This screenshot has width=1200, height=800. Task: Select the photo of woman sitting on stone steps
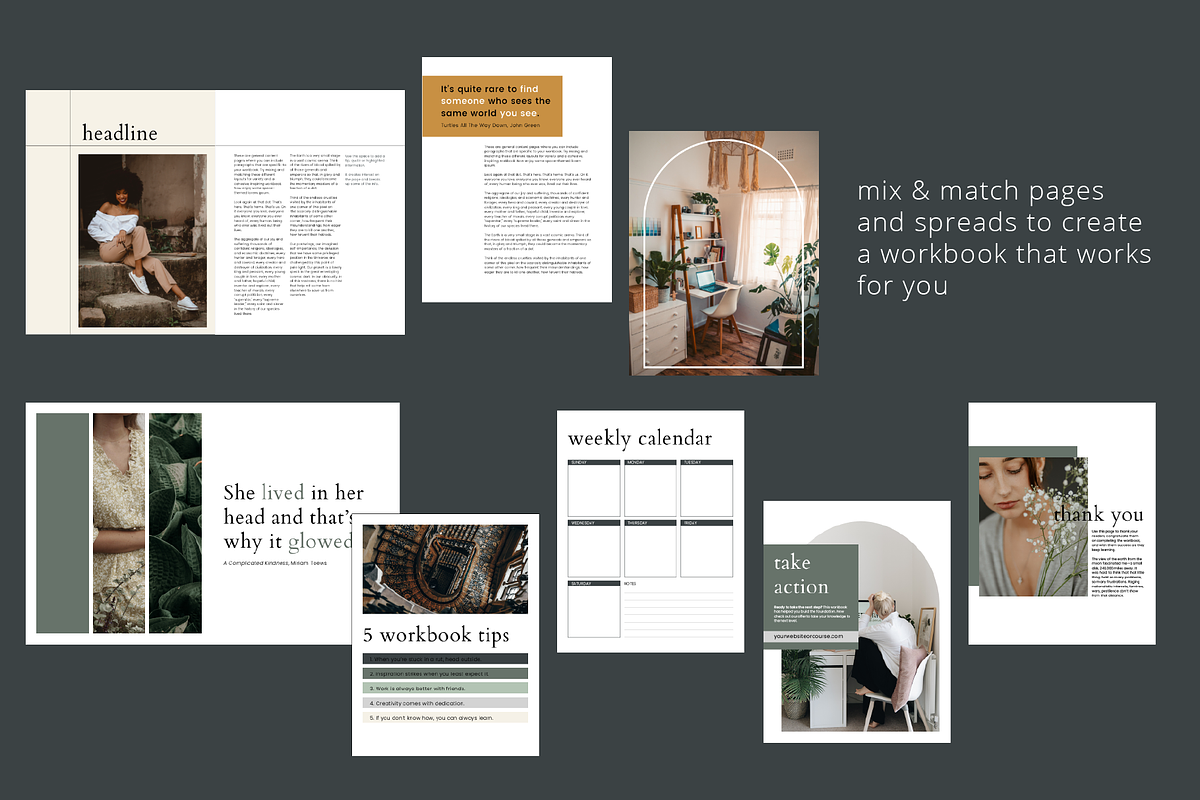pyautogui.click(x=142, y=241)
